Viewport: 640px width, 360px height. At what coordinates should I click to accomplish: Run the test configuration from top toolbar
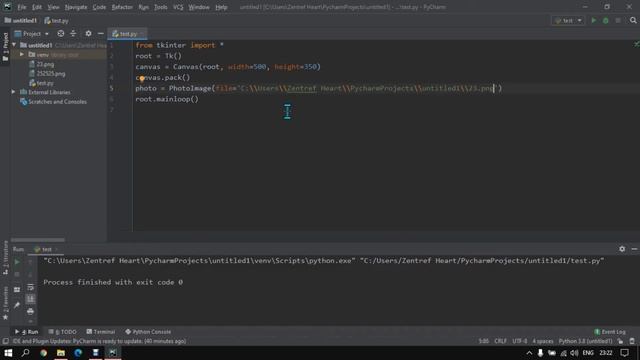tap(594, 20)
